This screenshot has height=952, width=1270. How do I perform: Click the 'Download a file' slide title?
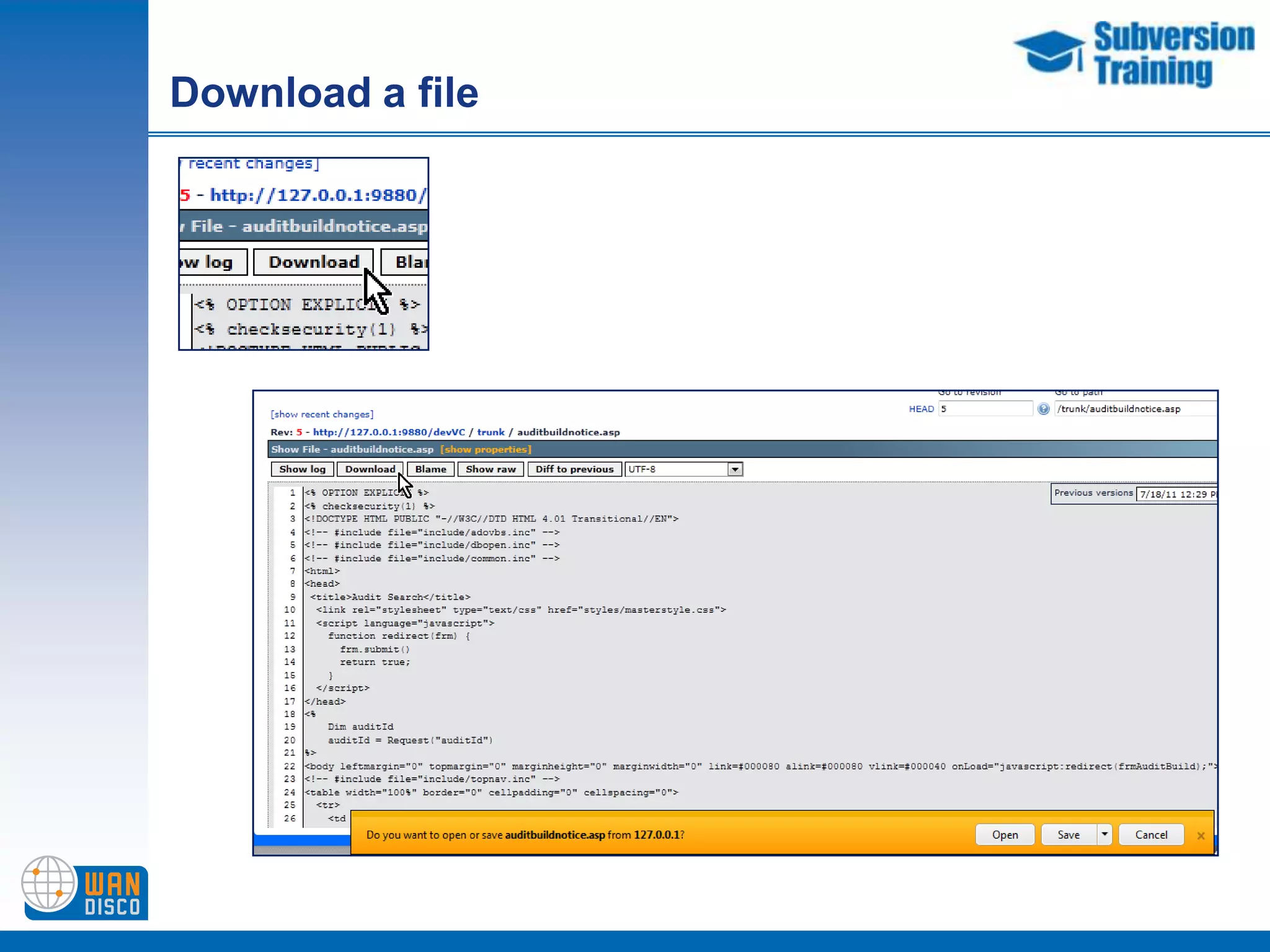point(324,92)
